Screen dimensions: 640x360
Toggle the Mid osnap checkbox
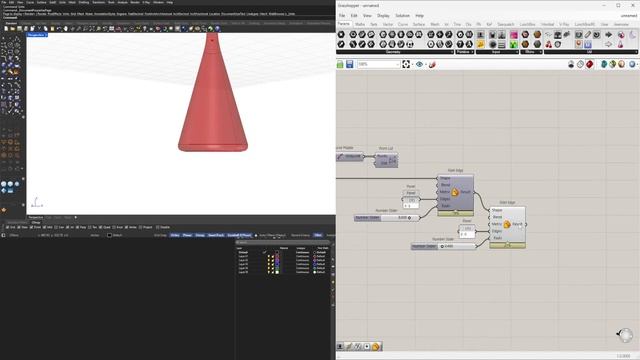[44, 227]
